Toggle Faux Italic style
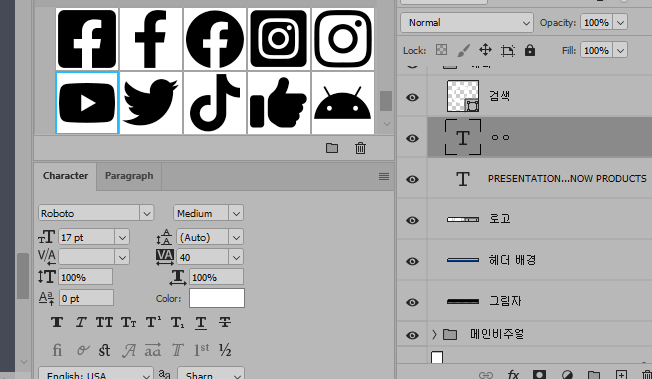Viewport: 652px width, 379px height. 81,322
